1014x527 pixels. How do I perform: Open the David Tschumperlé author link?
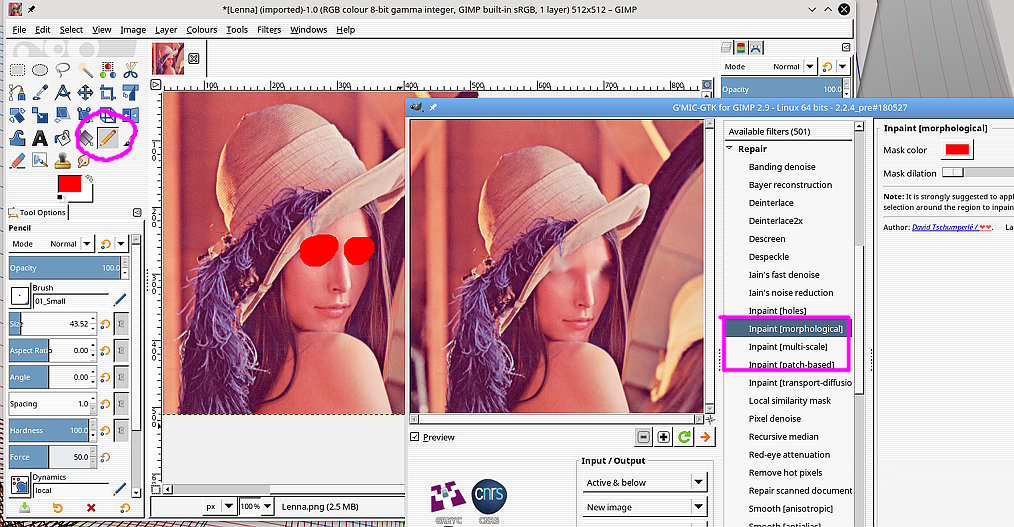951,227
